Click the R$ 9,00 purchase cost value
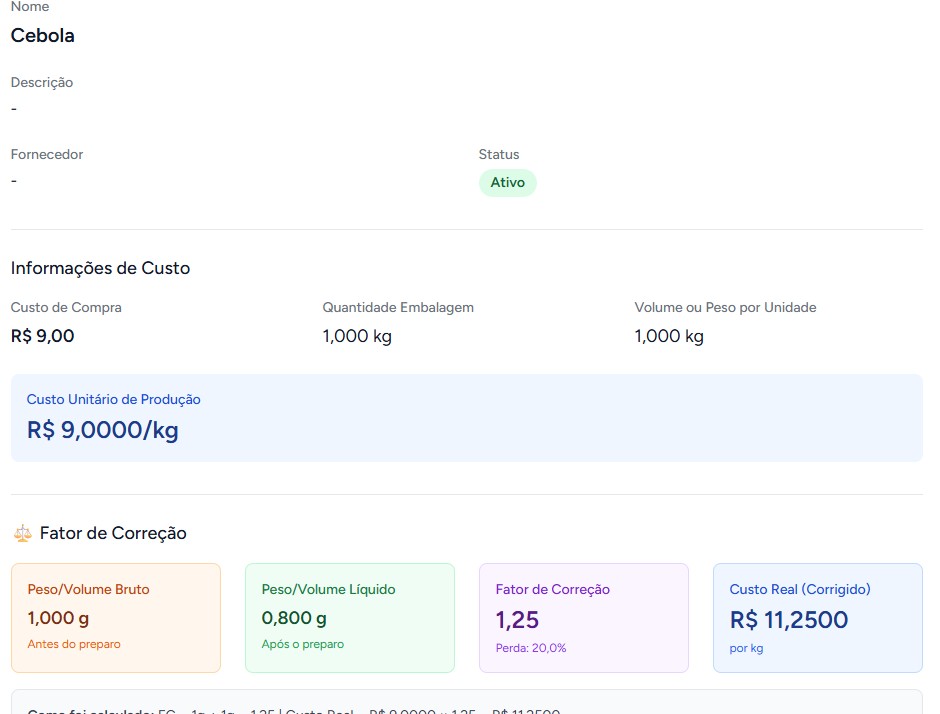Viewport: 940px width, 714px height. (x=43, y=336)
